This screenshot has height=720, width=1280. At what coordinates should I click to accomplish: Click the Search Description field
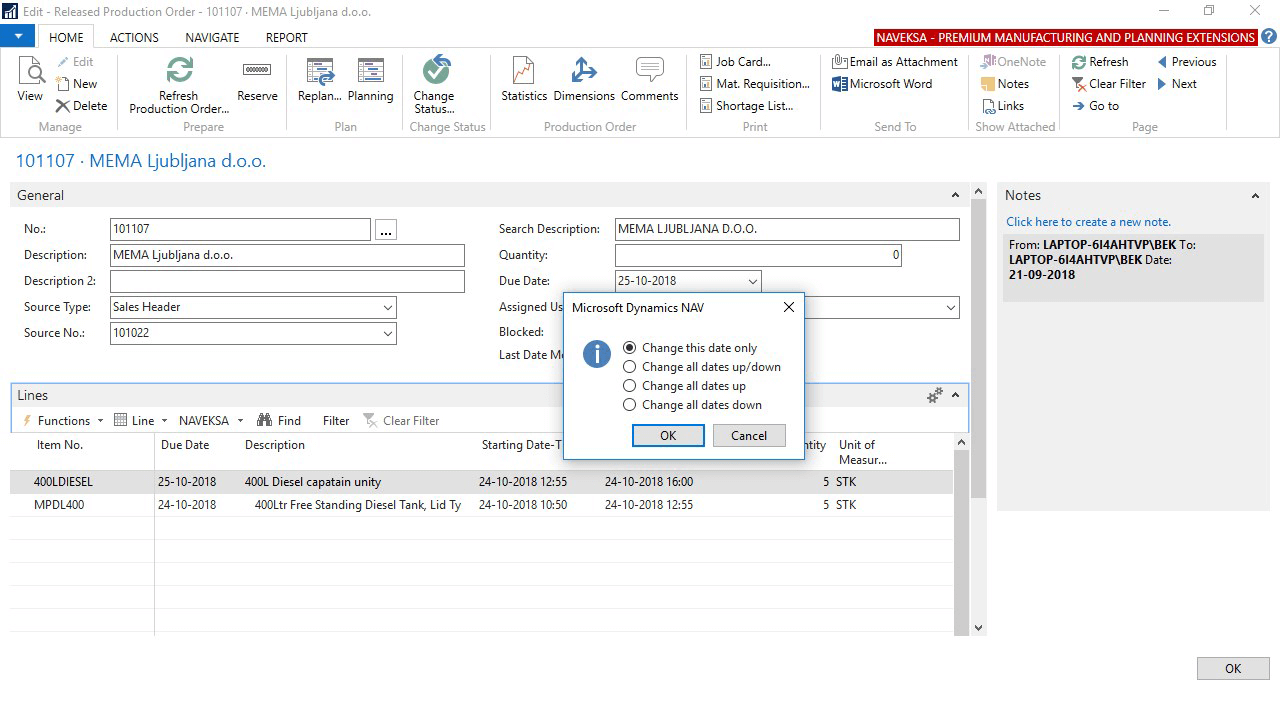click(787, 230)
